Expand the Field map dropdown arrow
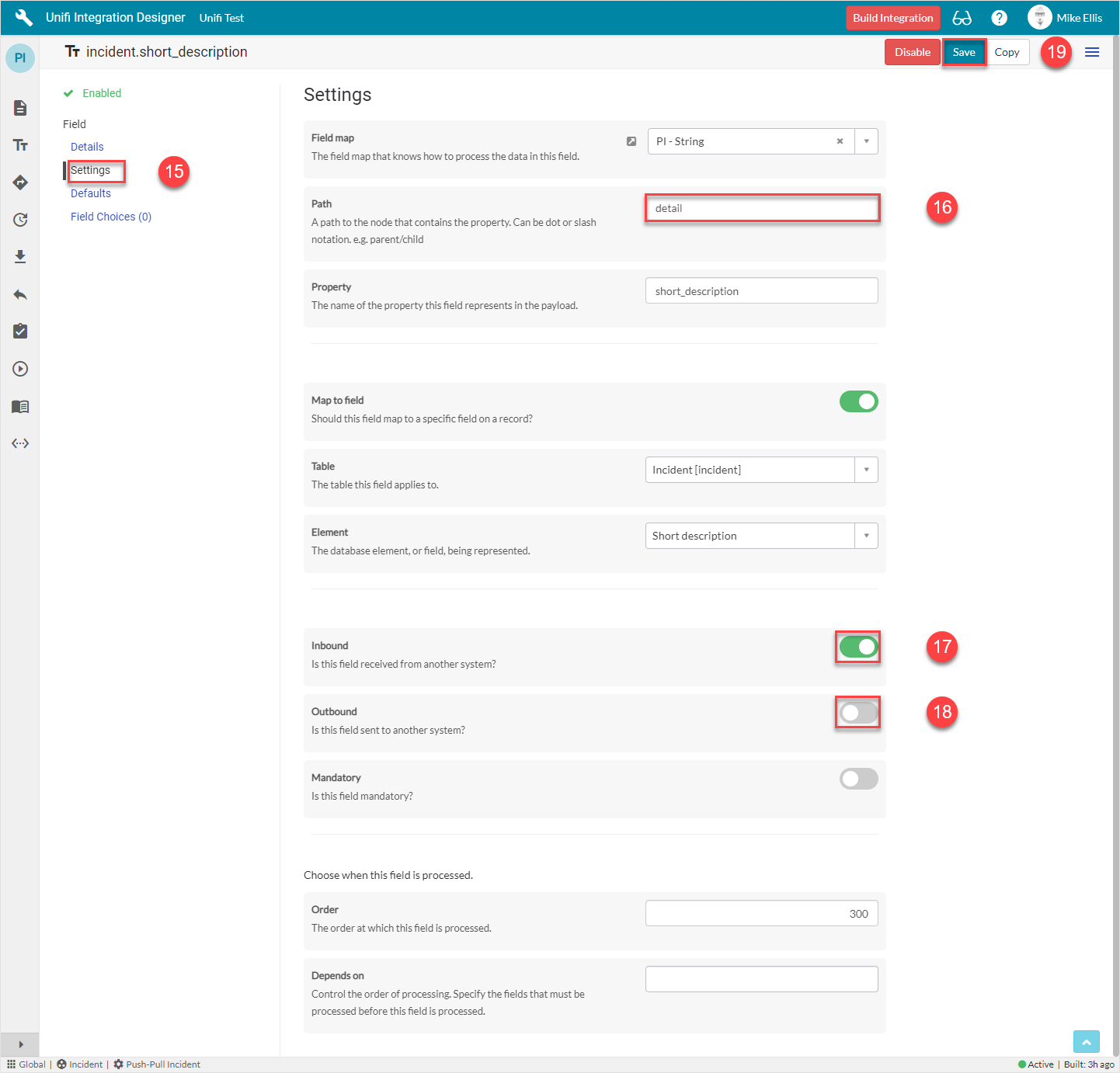 tap(866, 141)
